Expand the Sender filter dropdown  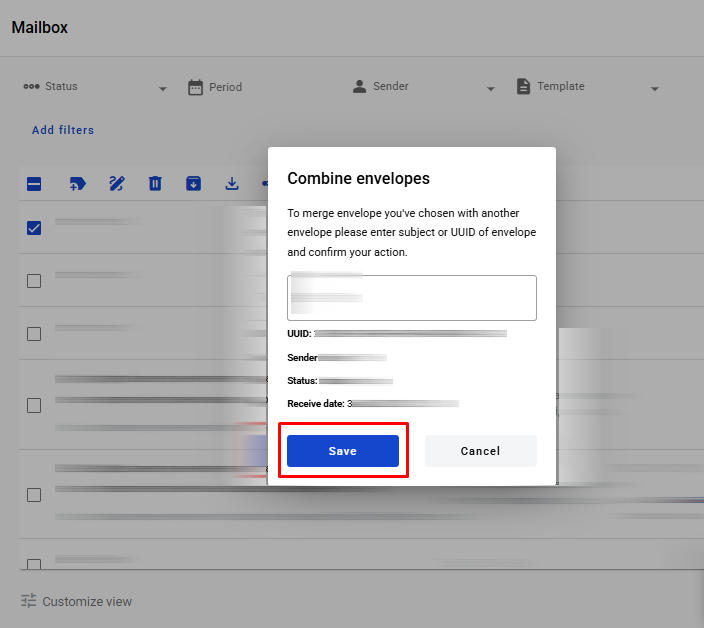coord(423,87)
